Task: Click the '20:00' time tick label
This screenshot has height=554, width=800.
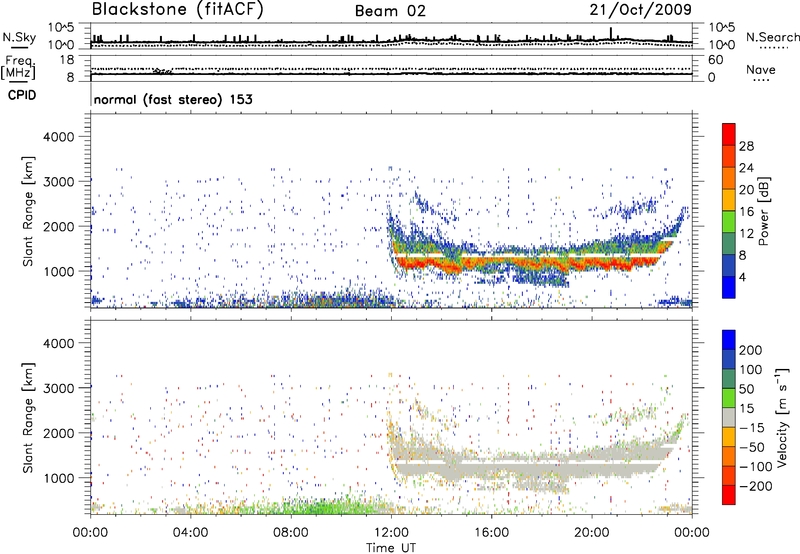Action: [x=592, y=532]
